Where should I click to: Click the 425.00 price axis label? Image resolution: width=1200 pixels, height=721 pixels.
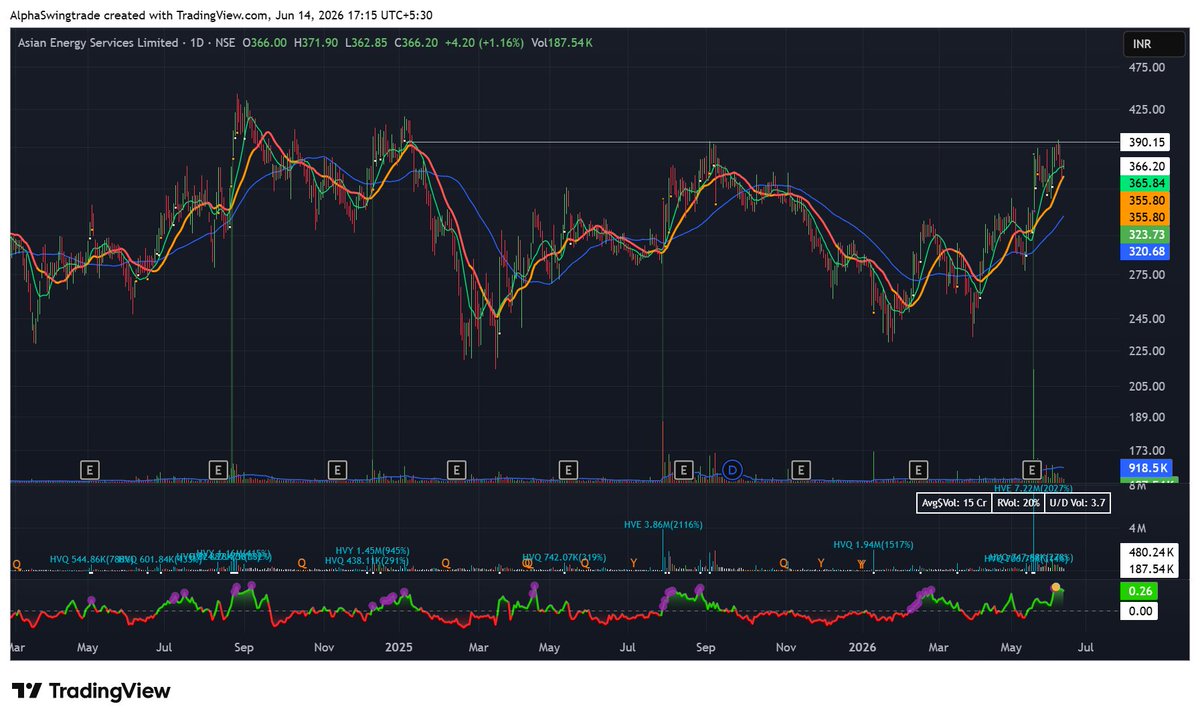(1145, 109)
